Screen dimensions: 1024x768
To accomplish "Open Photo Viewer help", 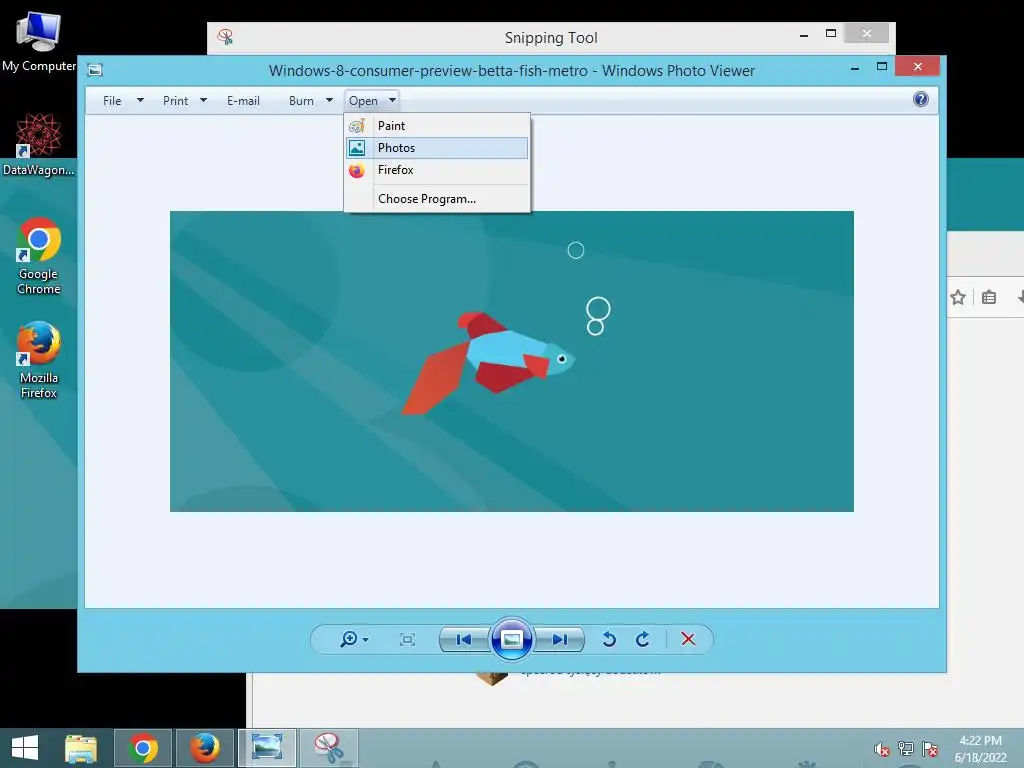I will pos(921,99).
